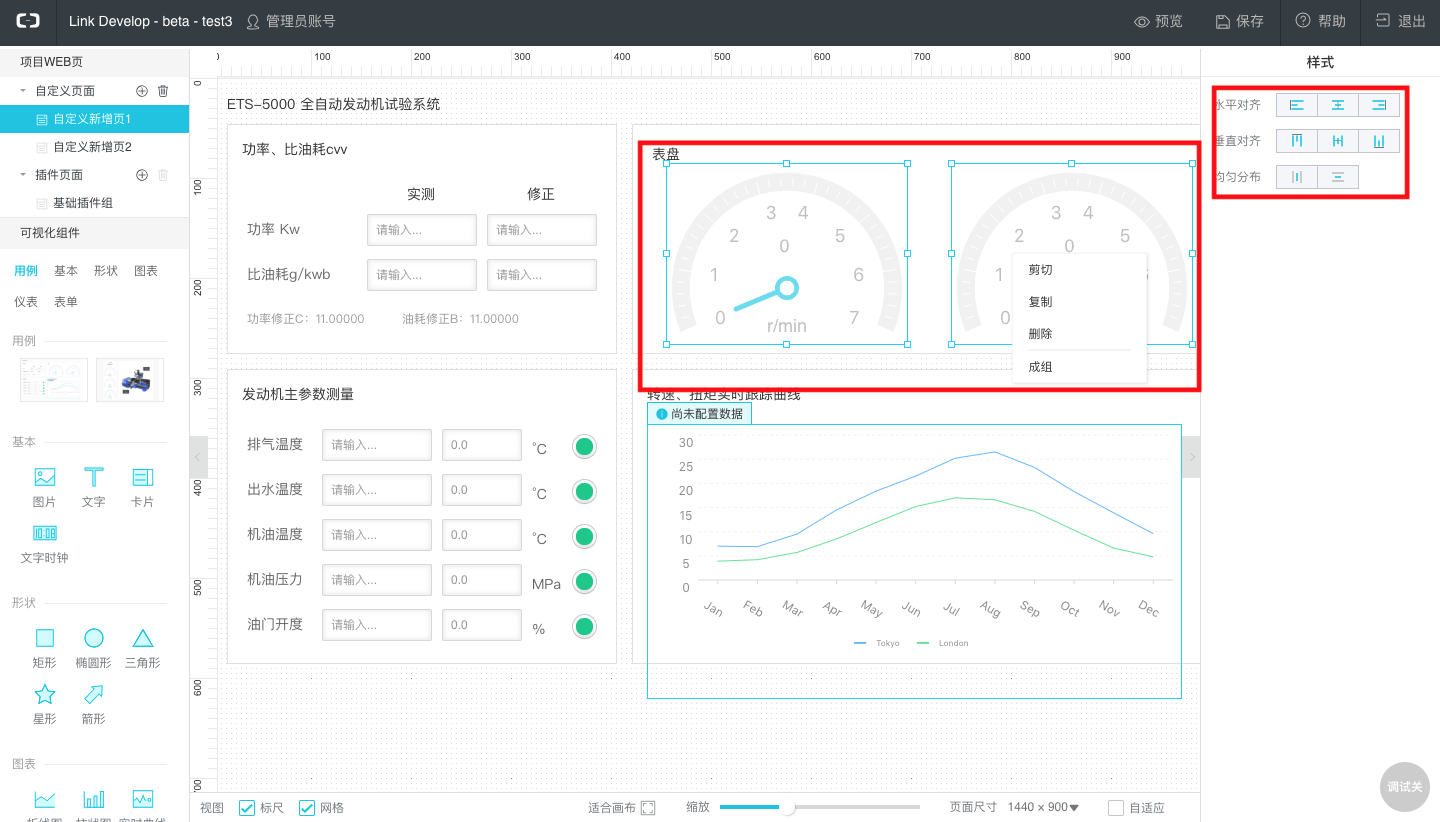1440x822 pixels.
Task: Choose 剪切 from context menu
Action: tap(1079, 270)
